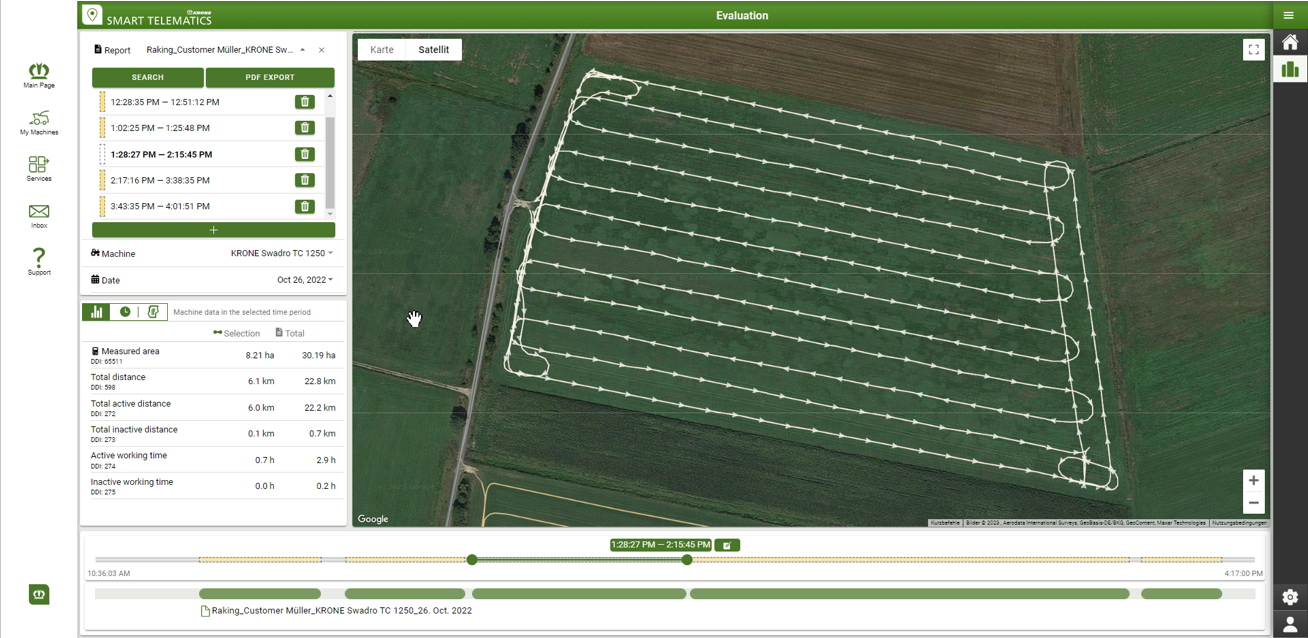Toggle the 1:02:25 PM segment marker

pyautogui.click(x=102, y=128)
